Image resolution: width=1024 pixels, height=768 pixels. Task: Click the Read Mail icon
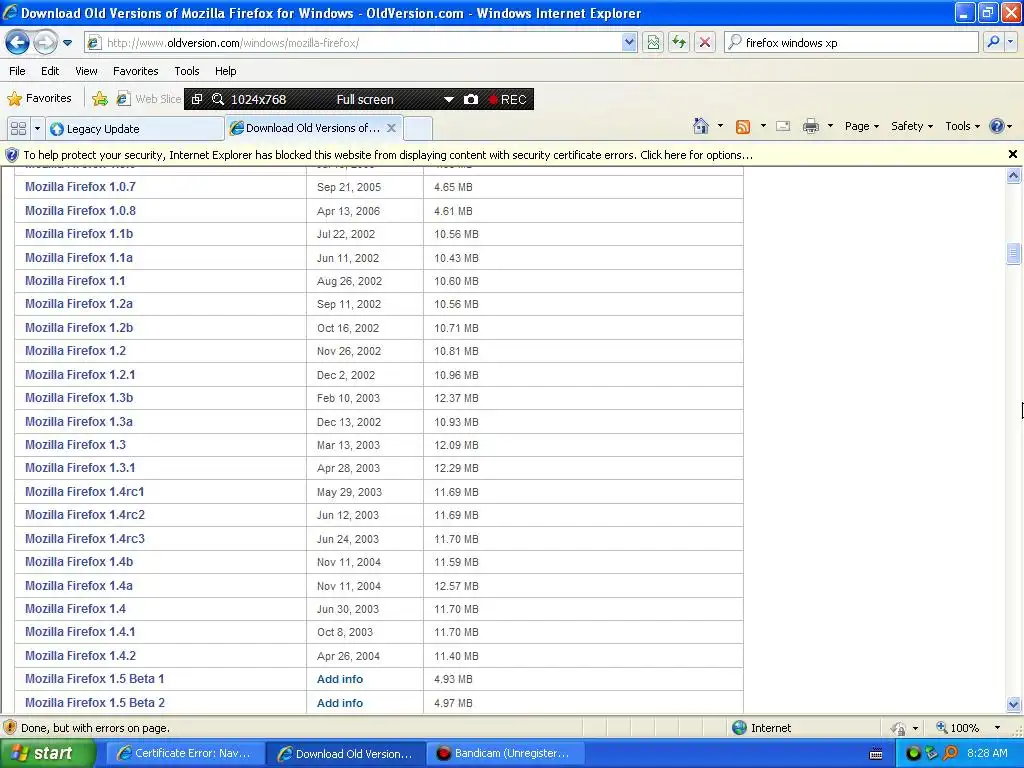(783, 126)
